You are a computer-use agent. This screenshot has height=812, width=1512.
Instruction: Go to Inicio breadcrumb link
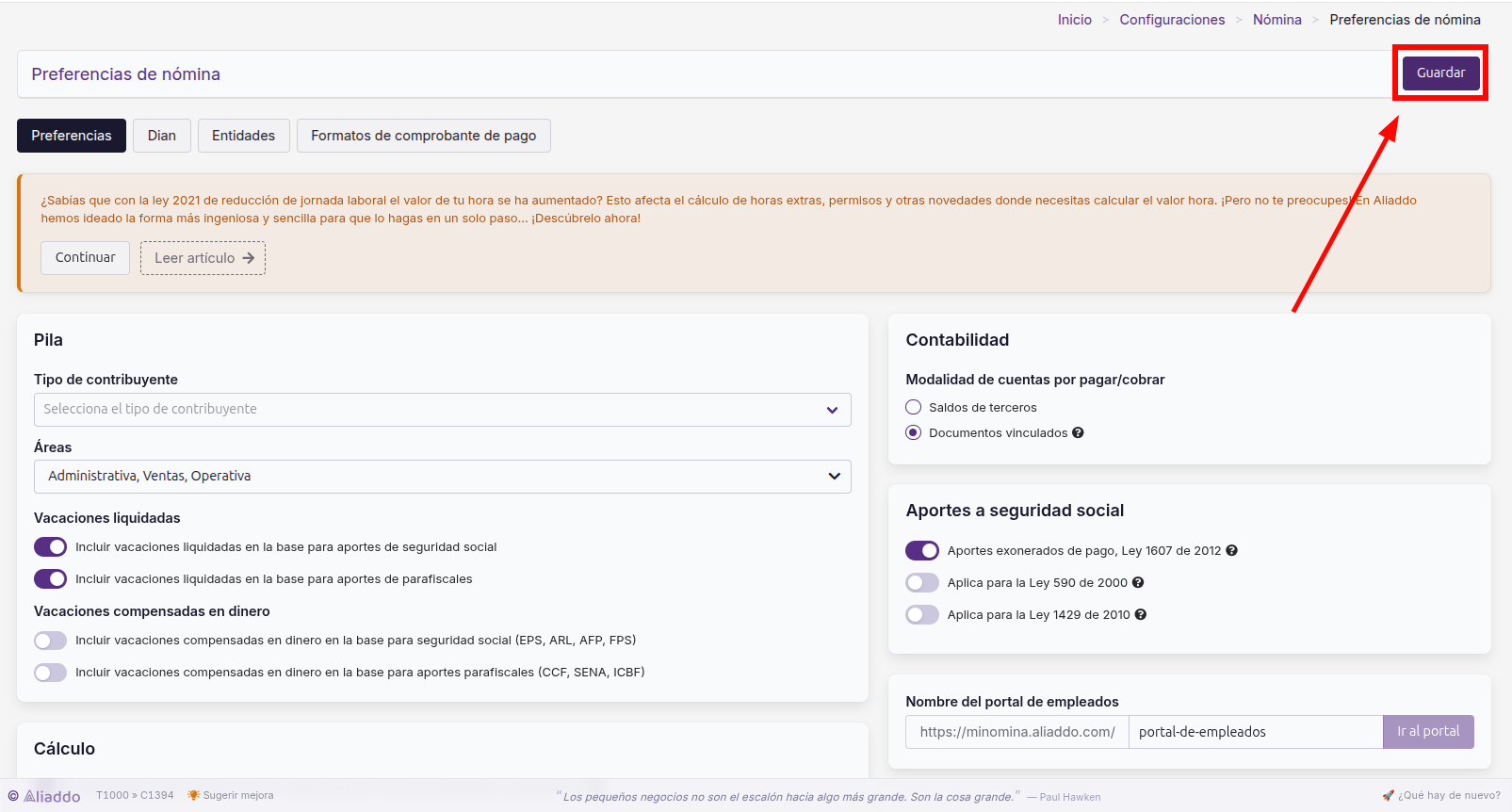click(x=1075, y=20)
